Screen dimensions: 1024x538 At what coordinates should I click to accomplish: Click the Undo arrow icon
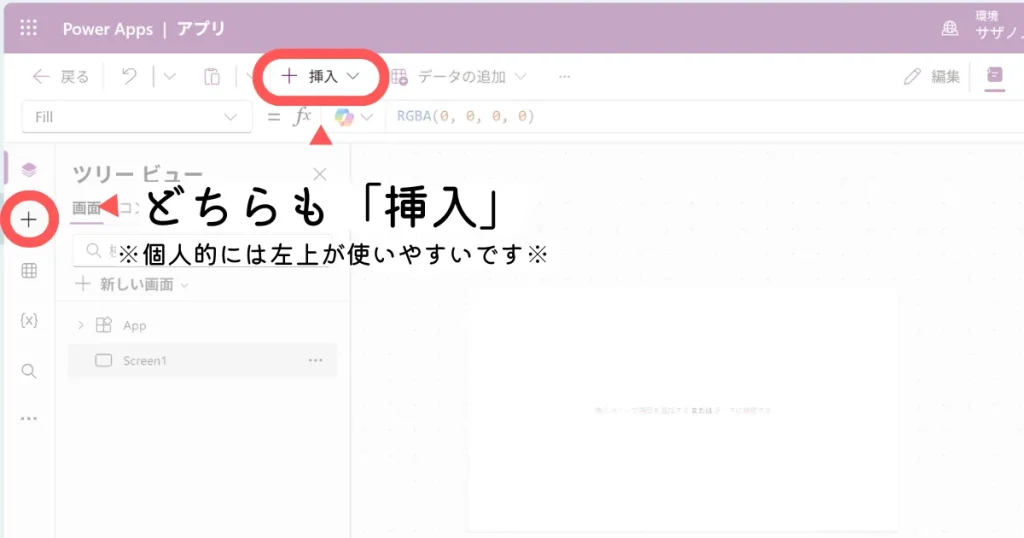129,76
